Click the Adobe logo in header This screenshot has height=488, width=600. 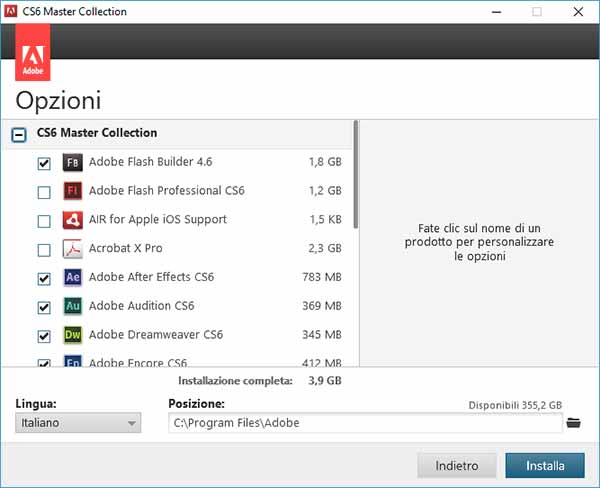pos(33,52)
